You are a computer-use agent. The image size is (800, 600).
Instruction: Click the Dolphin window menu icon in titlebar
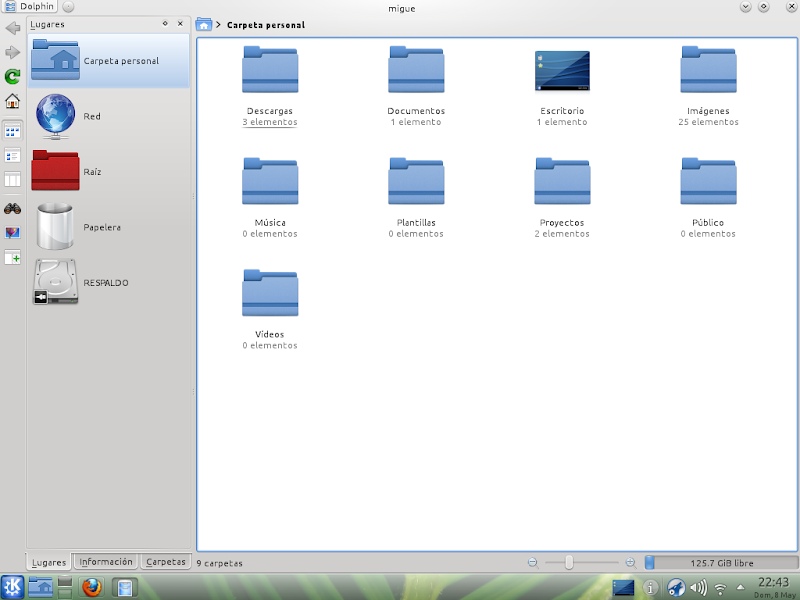pos(10,6)
